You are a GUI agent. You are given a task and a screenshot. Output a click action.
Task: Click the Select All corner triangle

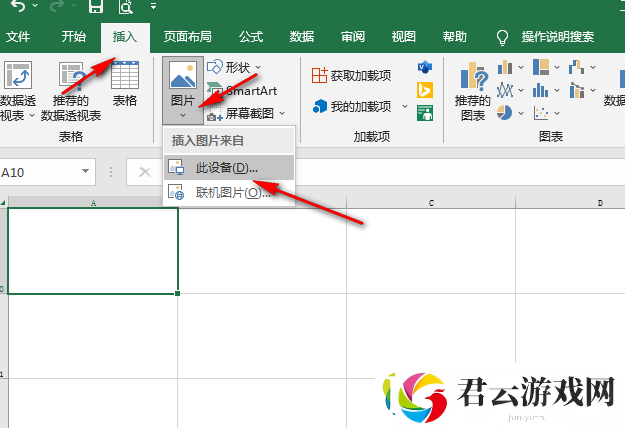coord(4,203)
